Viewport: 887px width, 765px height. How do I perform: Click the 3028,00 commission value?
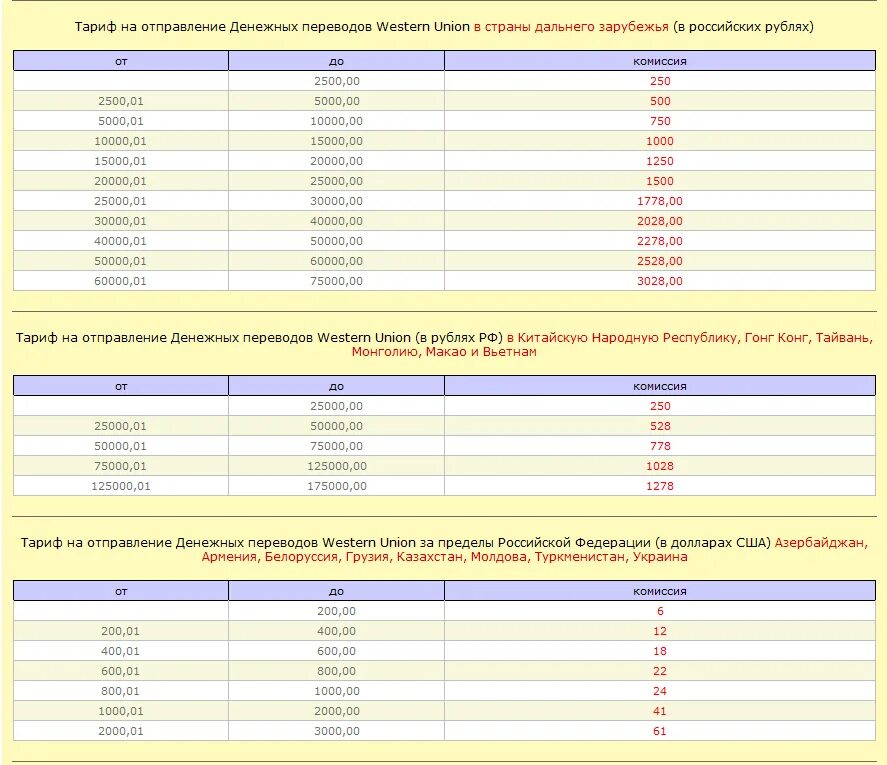pyautogui.click(x=660, y=281)
